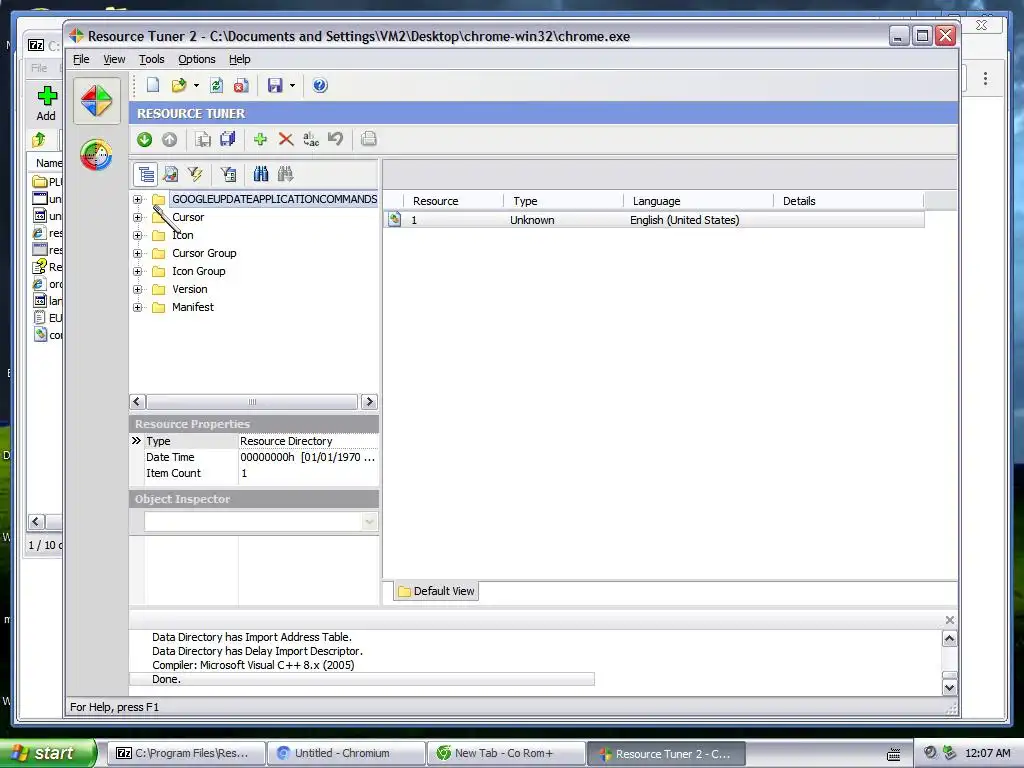The image size is (1024, 768).
Task: Select the Cursor Group folder in tree
Action: pyautogui.click(x=204, y=253)
